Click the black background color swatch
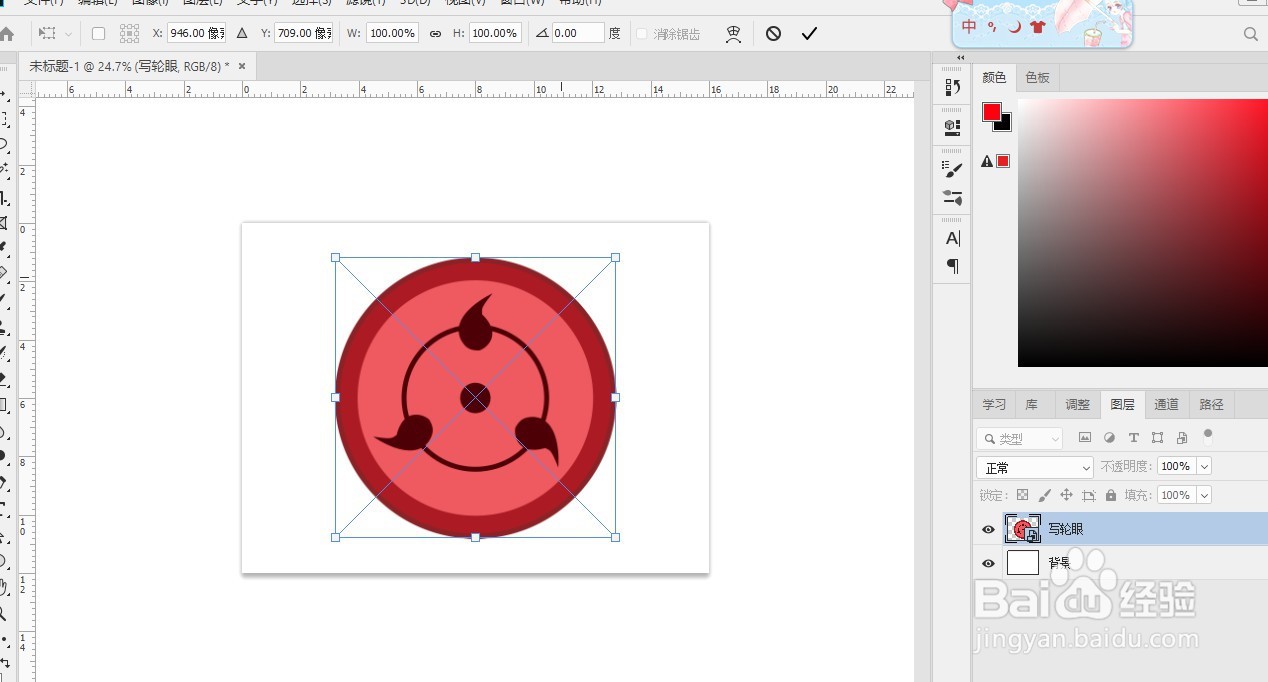This screenshot has height=682, width=1268. (1004, 124)
